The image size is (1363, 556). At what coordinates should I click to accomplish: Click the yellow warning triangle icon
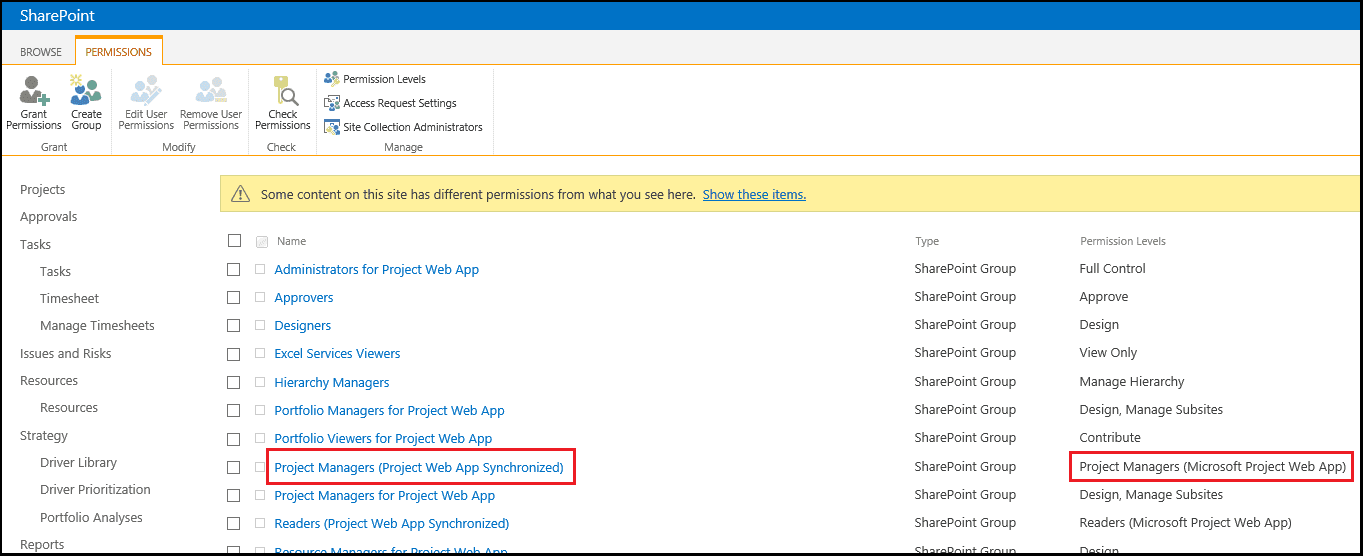click(240, 194)
